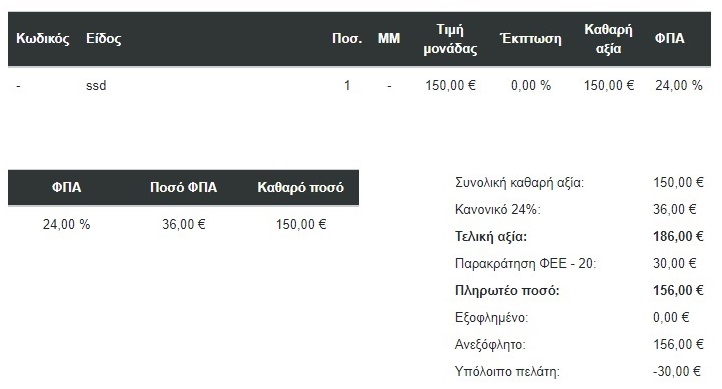Viewport: 722px width, 389px height.
Task: Click the 0,00 % discount value
Action: coord(531,85)
